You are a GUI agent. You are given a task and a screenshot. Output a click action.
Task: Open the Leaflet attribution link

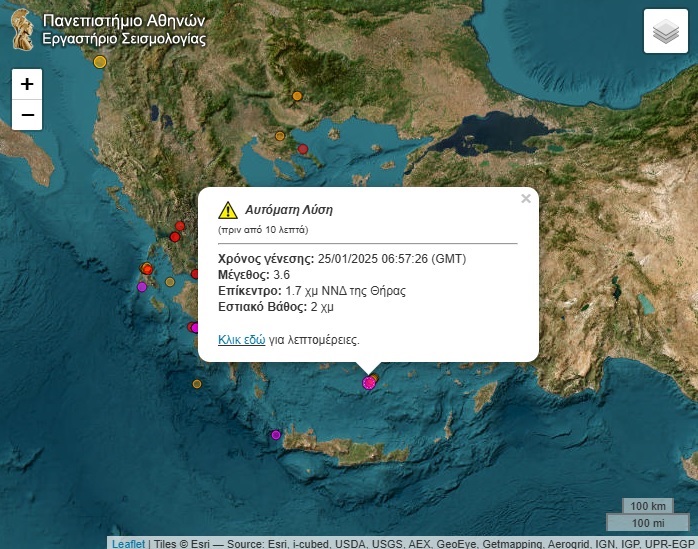coord(127,543)
